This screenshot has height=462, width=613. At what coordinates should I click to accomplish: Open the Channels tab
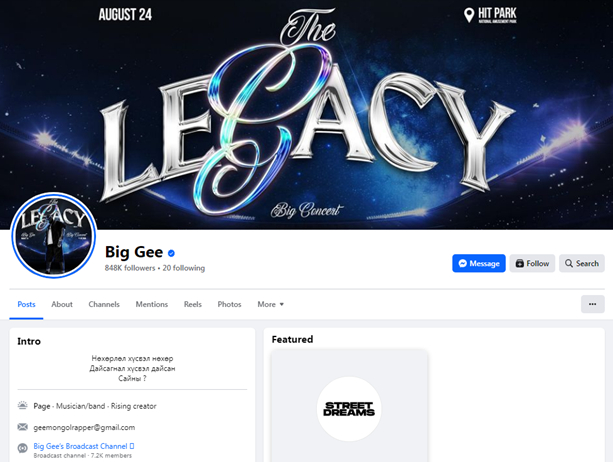click(104, 304)
